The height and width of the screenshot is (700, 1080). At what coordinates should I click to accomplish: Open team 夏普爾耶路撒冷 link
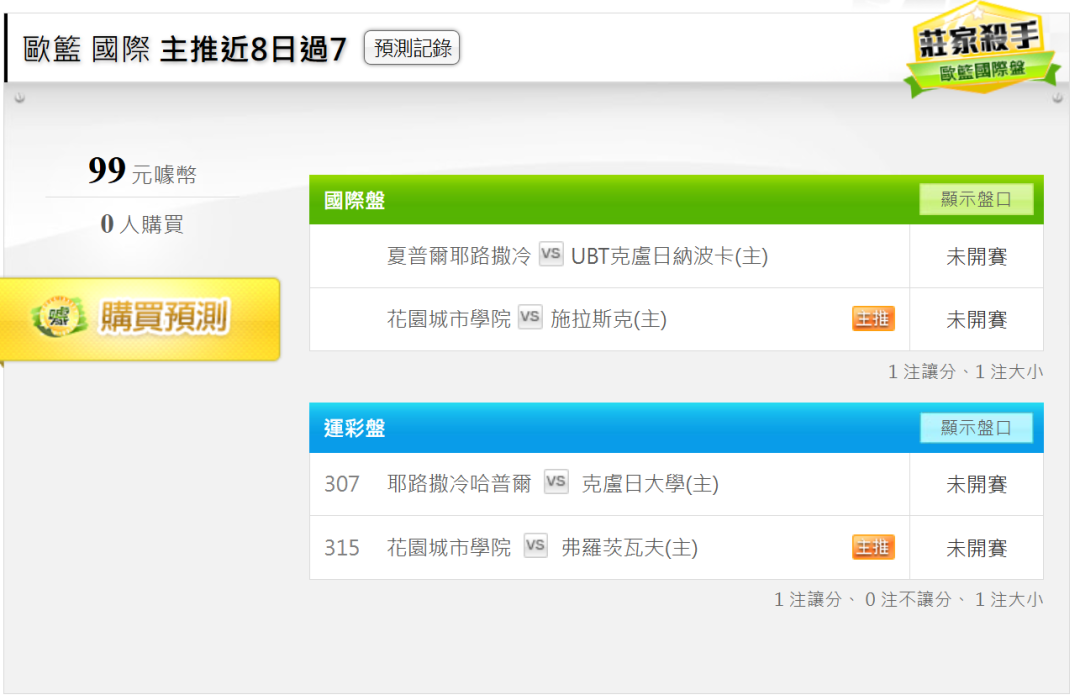pos(459,256)
